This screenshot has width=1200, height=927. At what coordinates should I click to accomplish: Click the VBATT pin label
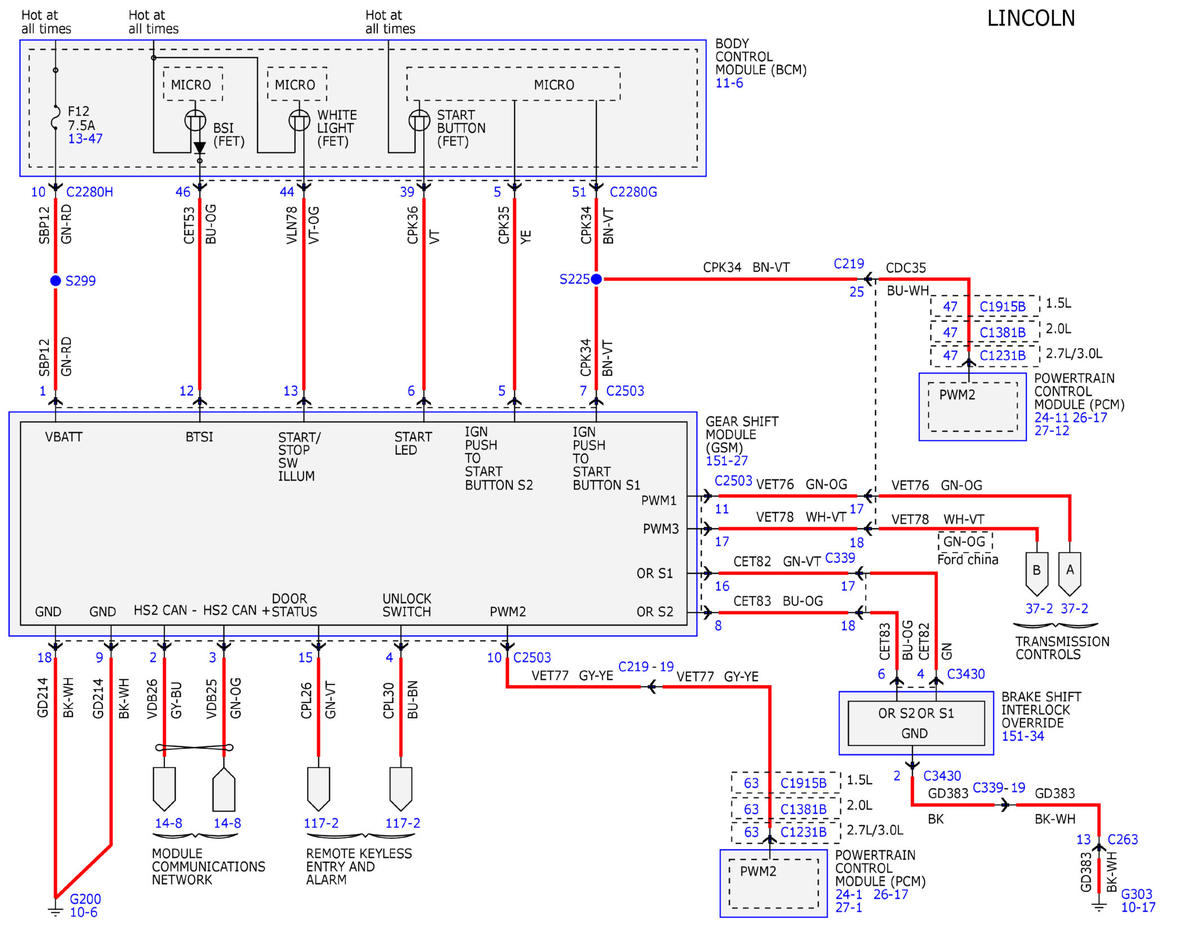coord(65,437)
